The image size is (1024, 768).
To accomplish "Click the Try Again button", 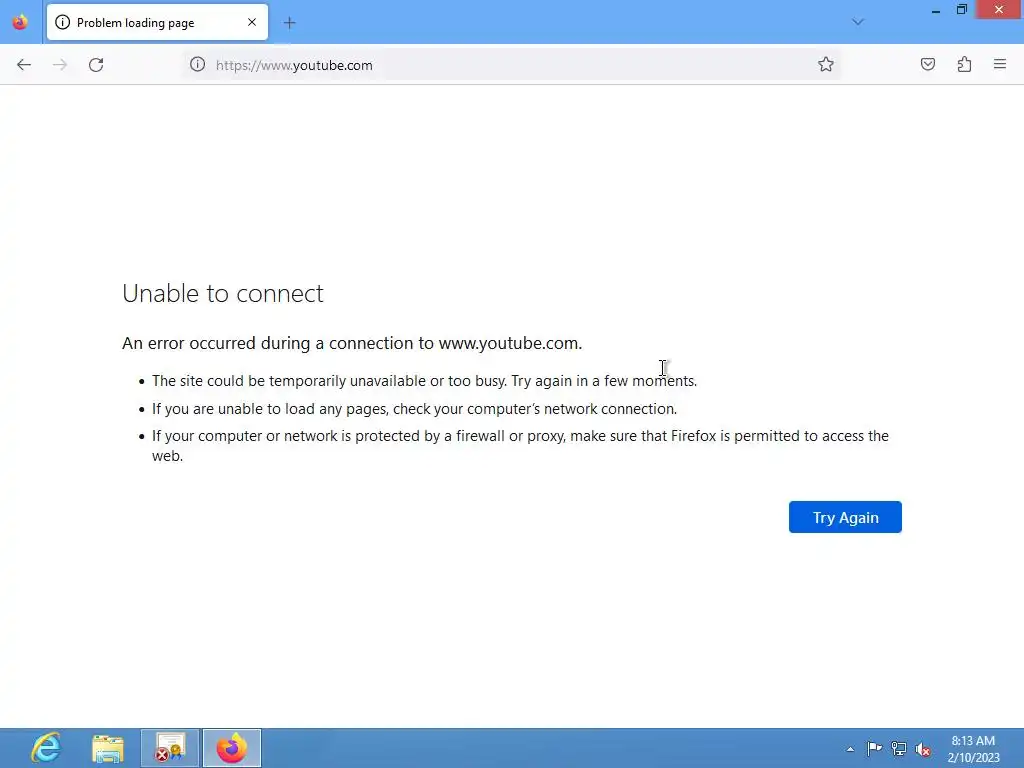I will pyautogui.click(x=845, y=517).
